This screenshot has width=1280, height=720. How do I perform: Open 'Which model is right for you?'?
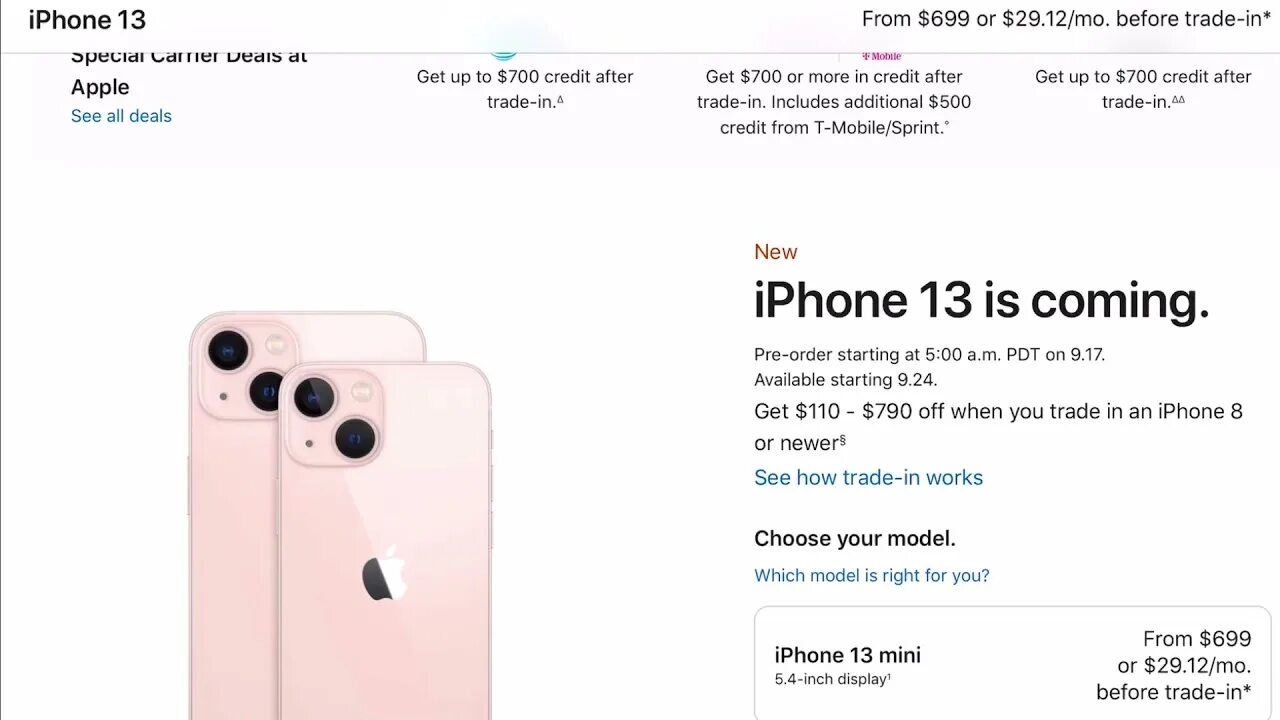click(872, 576)
